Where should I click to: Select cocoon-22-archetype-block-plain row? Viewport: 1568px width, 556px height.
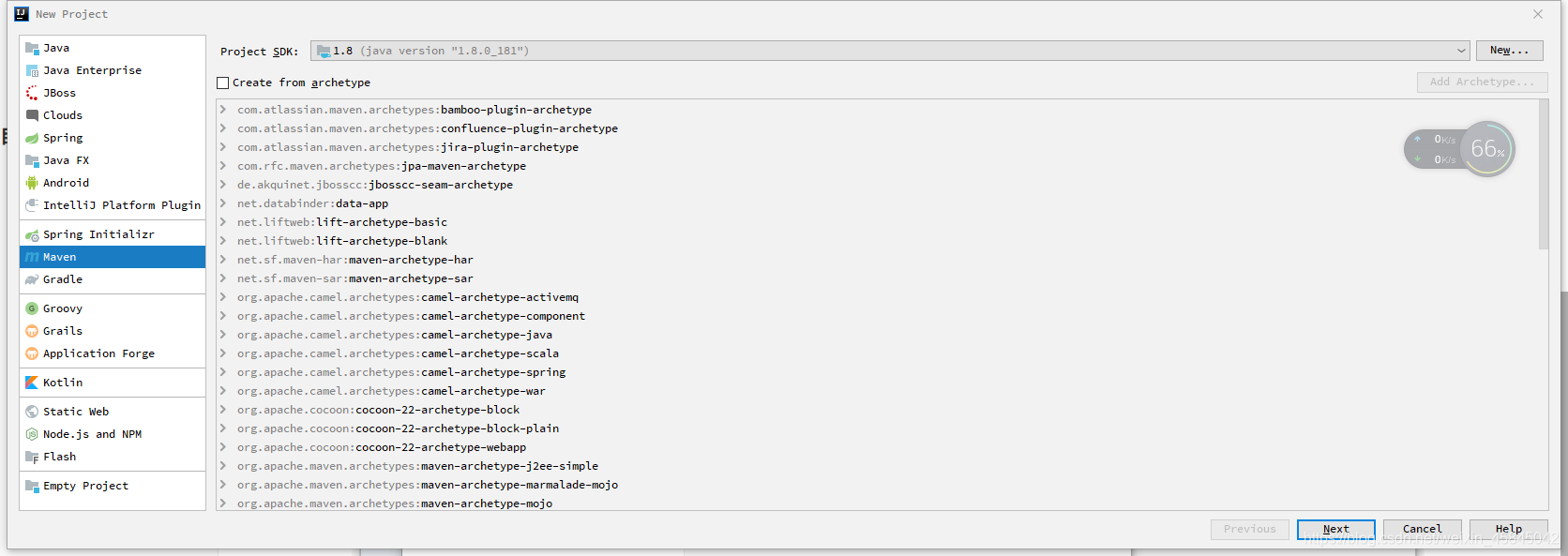click(x=878, y=428)
